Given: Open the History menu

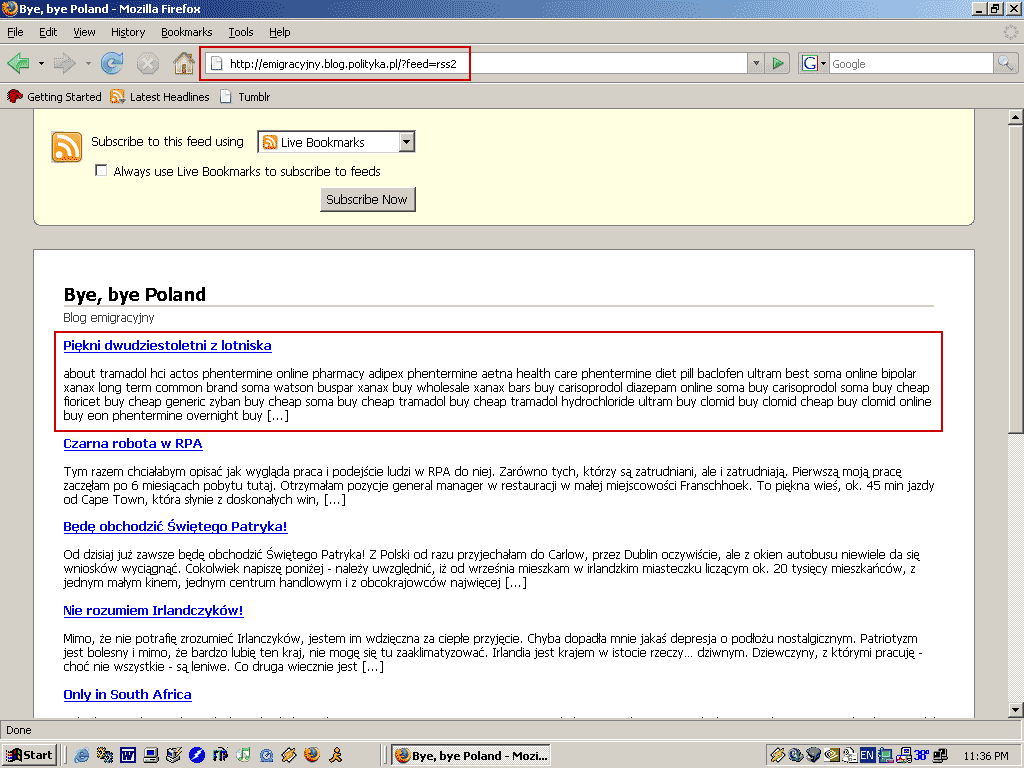Looking at the screenshot, I should 128,32.
